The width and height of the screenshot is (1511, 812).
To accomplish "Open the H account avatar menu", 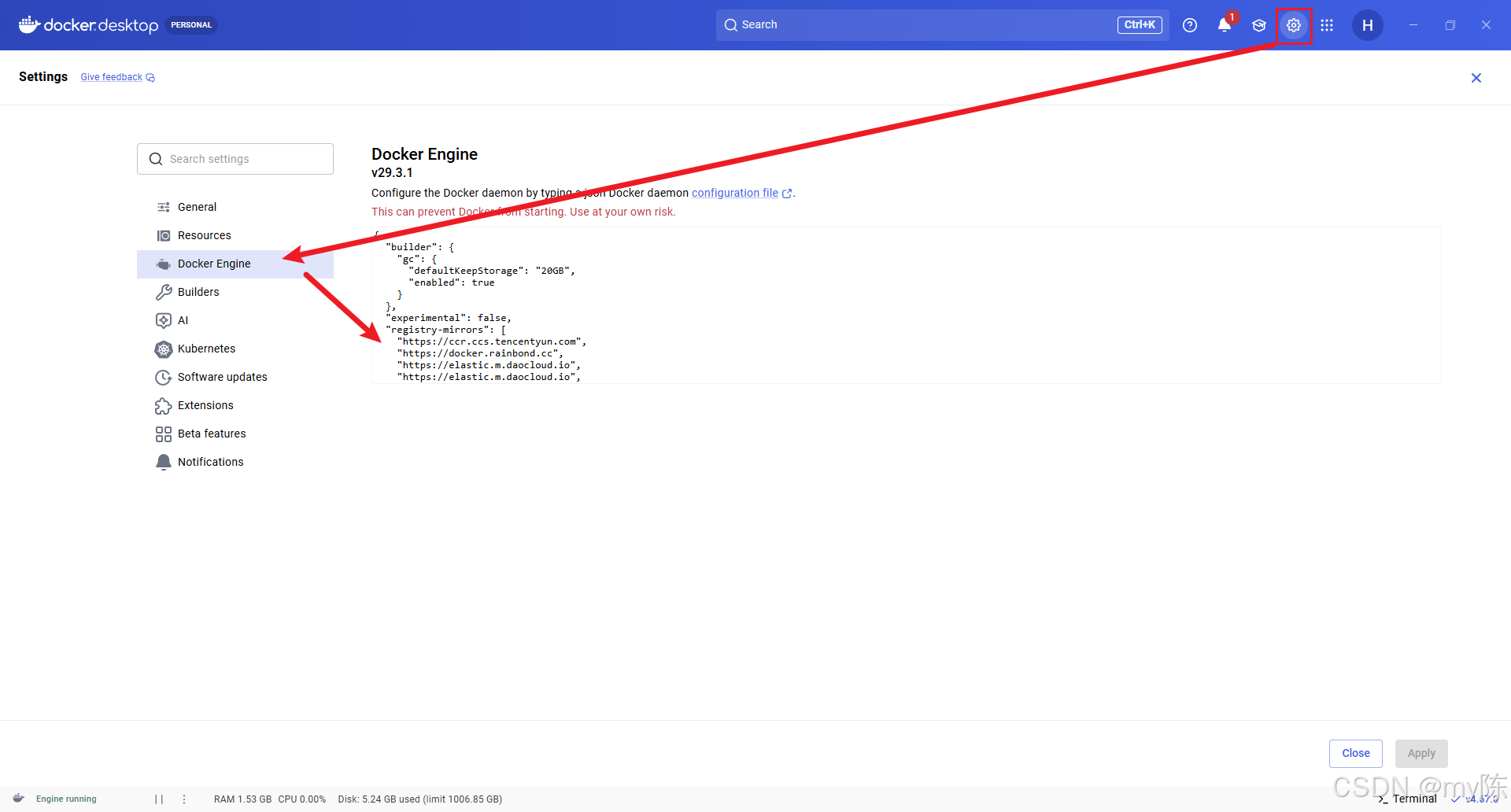I will click(1368, 25).
